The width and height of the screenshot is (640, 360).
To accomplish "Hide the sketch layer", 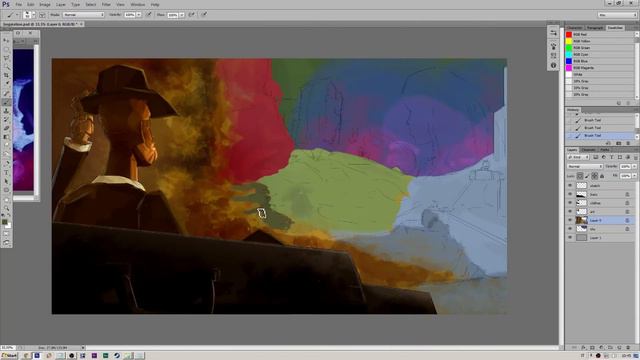I will click(570, 186).
